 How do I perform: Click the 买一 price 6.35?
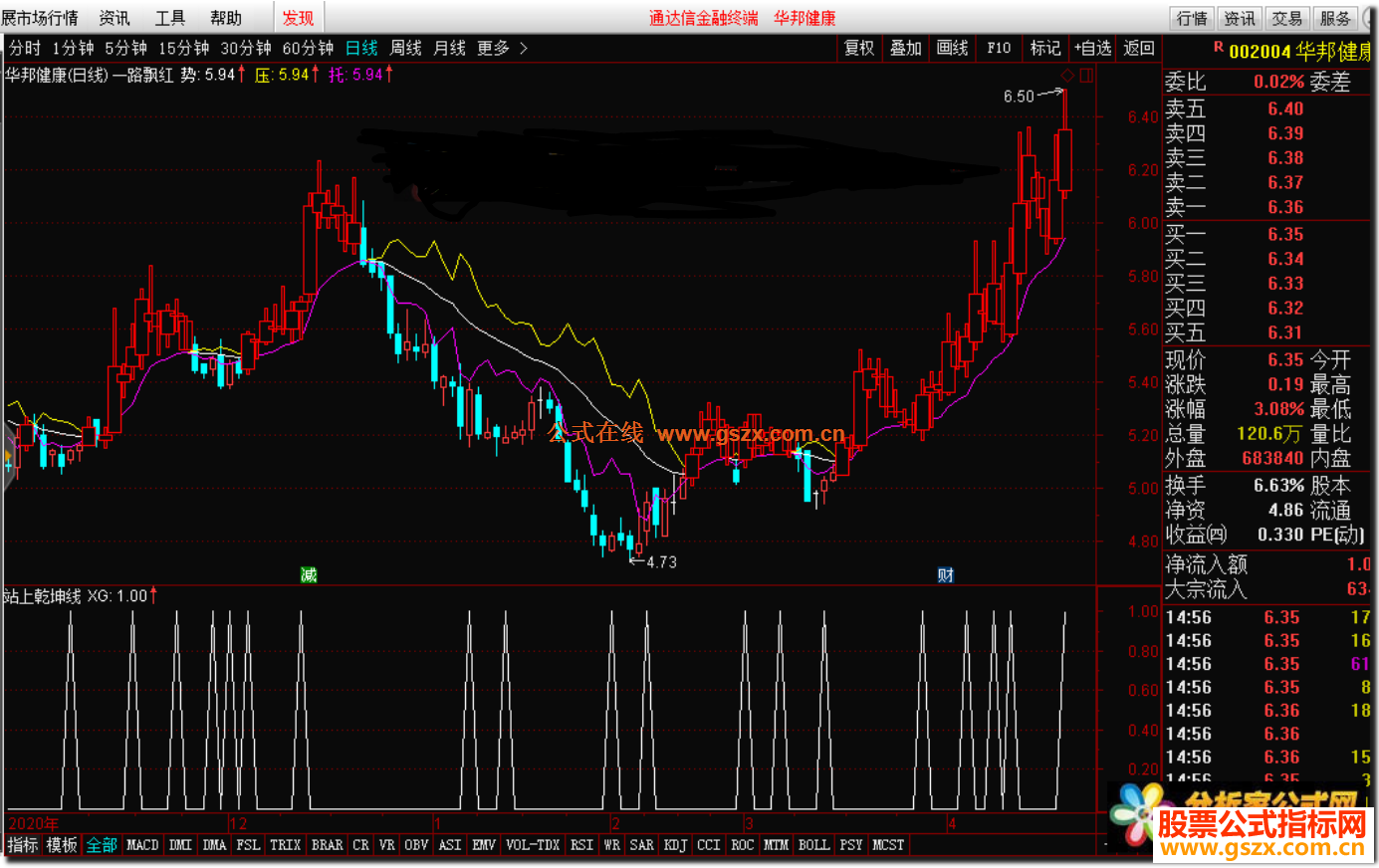pos(1285,234)
